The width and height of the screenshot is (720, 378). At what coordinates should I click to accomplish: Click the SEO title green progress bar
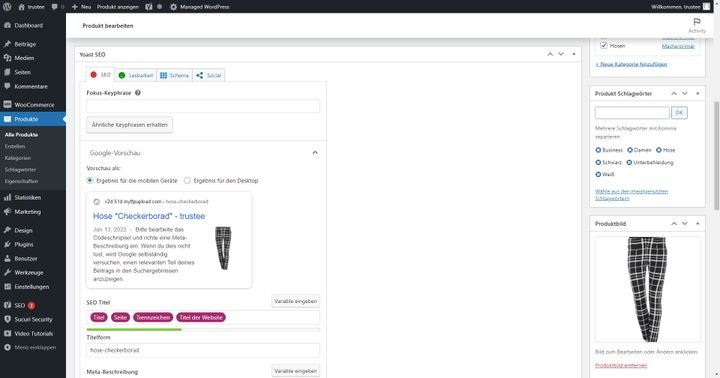coord(134,329)
